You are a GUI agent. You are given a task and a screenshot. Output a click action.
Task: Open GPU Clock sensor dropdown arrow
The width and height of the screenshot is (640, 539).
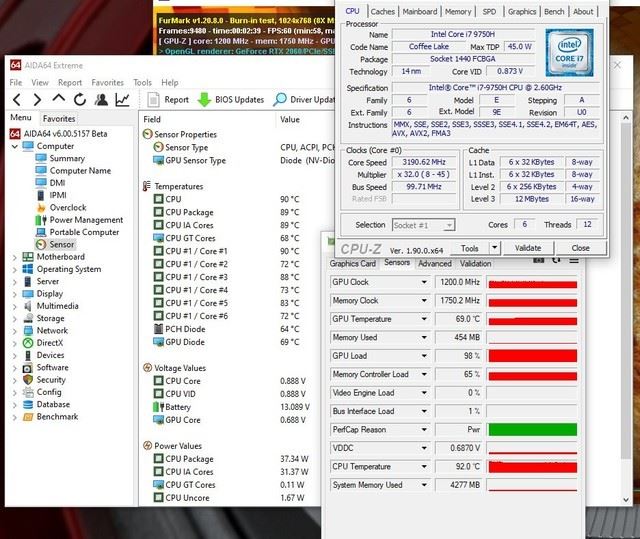point(424,282)
